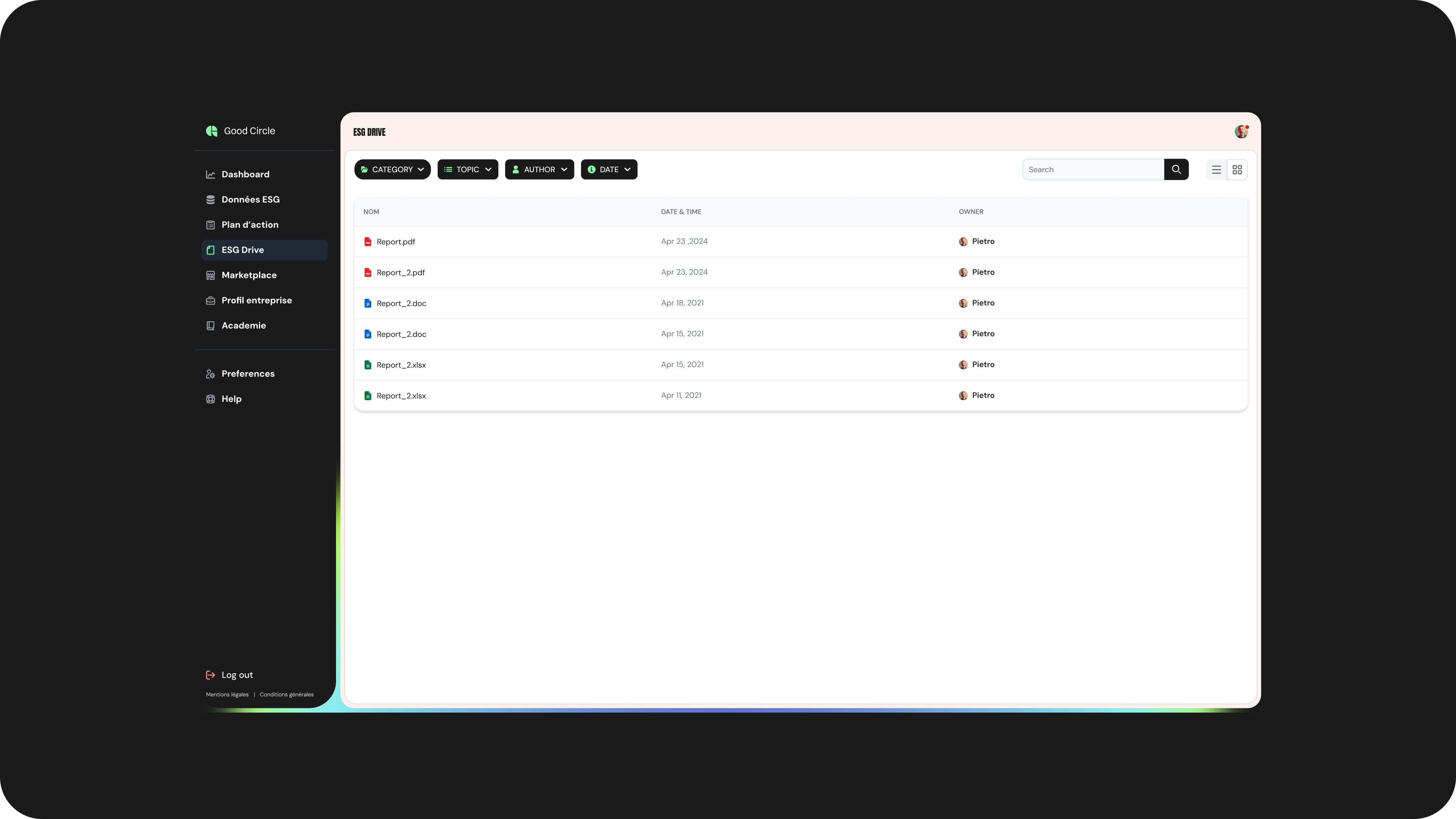This screenshot has height=819, width=1456.
Task: Go to Données ESG in sidebar
Action: coord(250,199)
